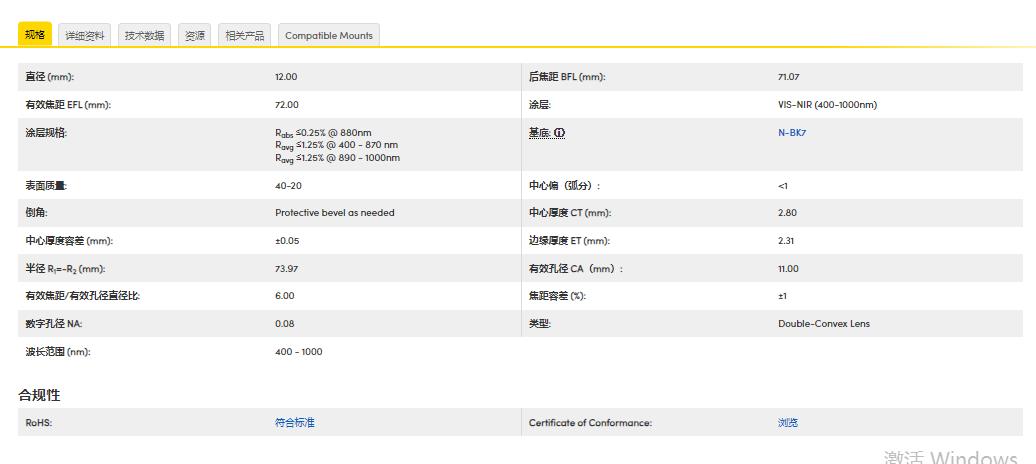Click the 直径 (mm) value 12.00

286,77
